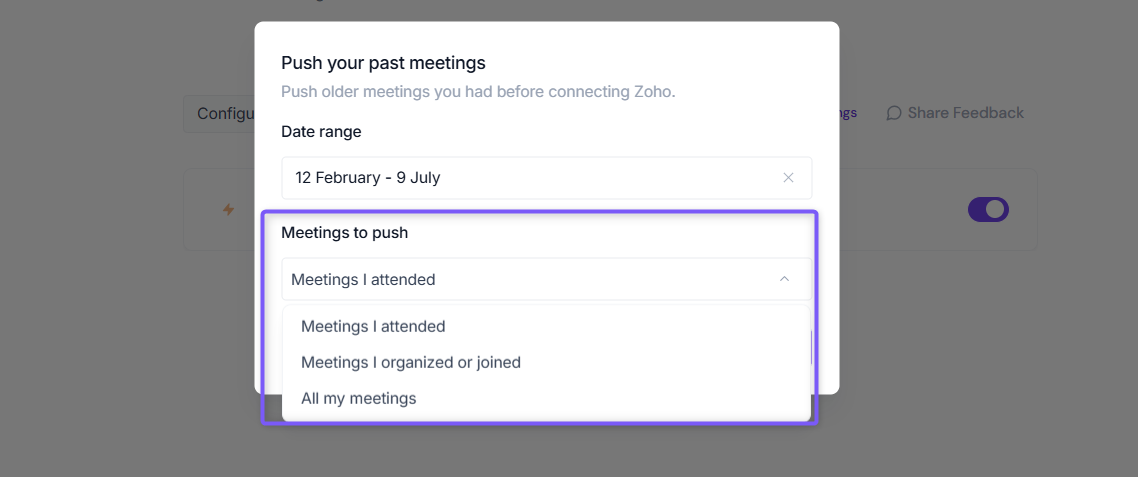
Task: Click the Share Feedback link text
Action: [x=965, y=113]
